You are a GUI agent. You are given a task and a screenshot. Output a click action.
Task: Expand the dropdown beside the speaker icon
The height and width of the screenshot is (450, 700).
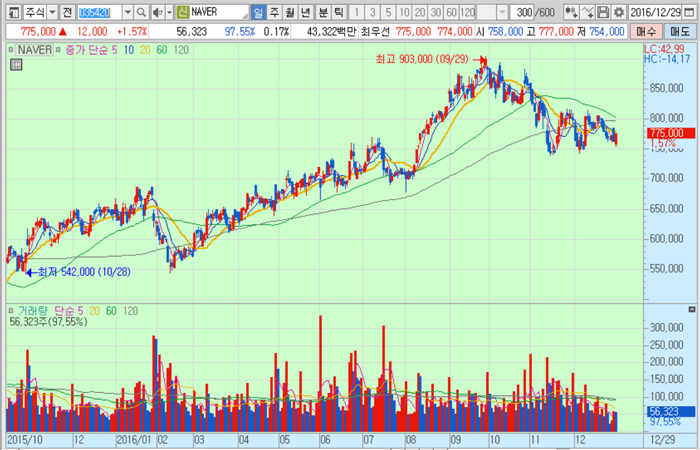(x=168, y=11)
